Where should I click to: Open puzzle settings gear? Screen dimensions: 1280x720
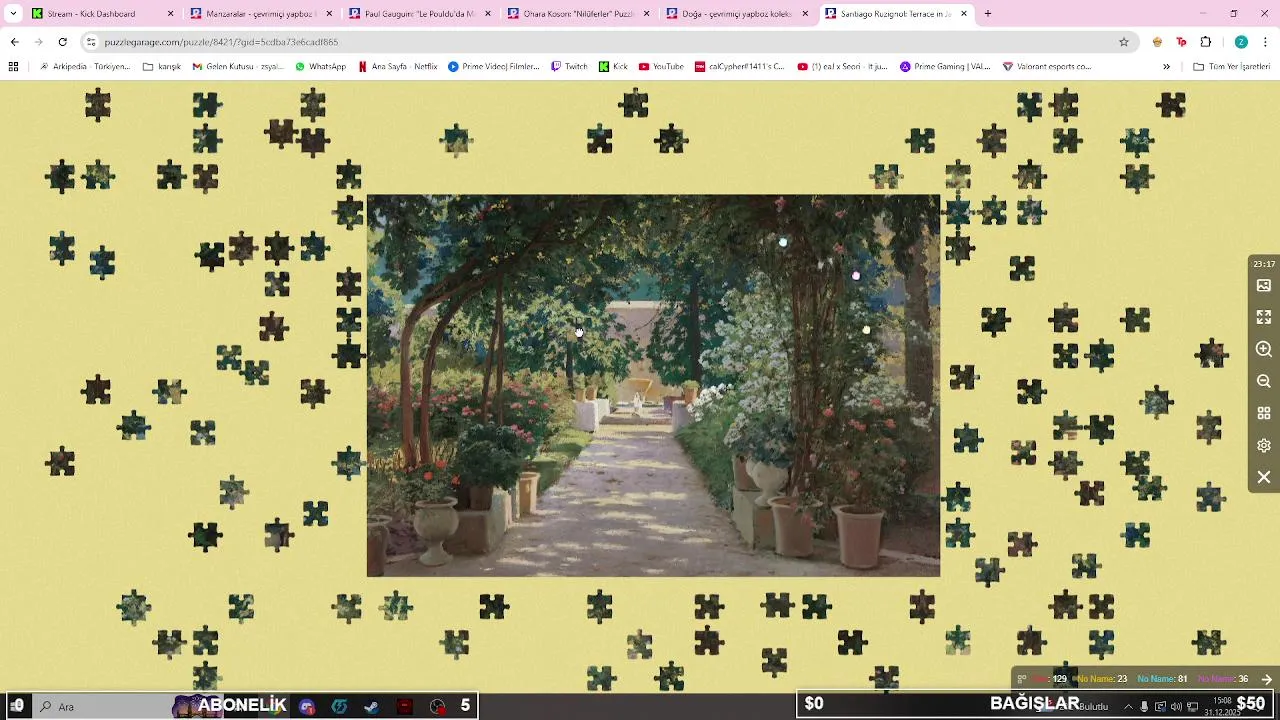1264,445
